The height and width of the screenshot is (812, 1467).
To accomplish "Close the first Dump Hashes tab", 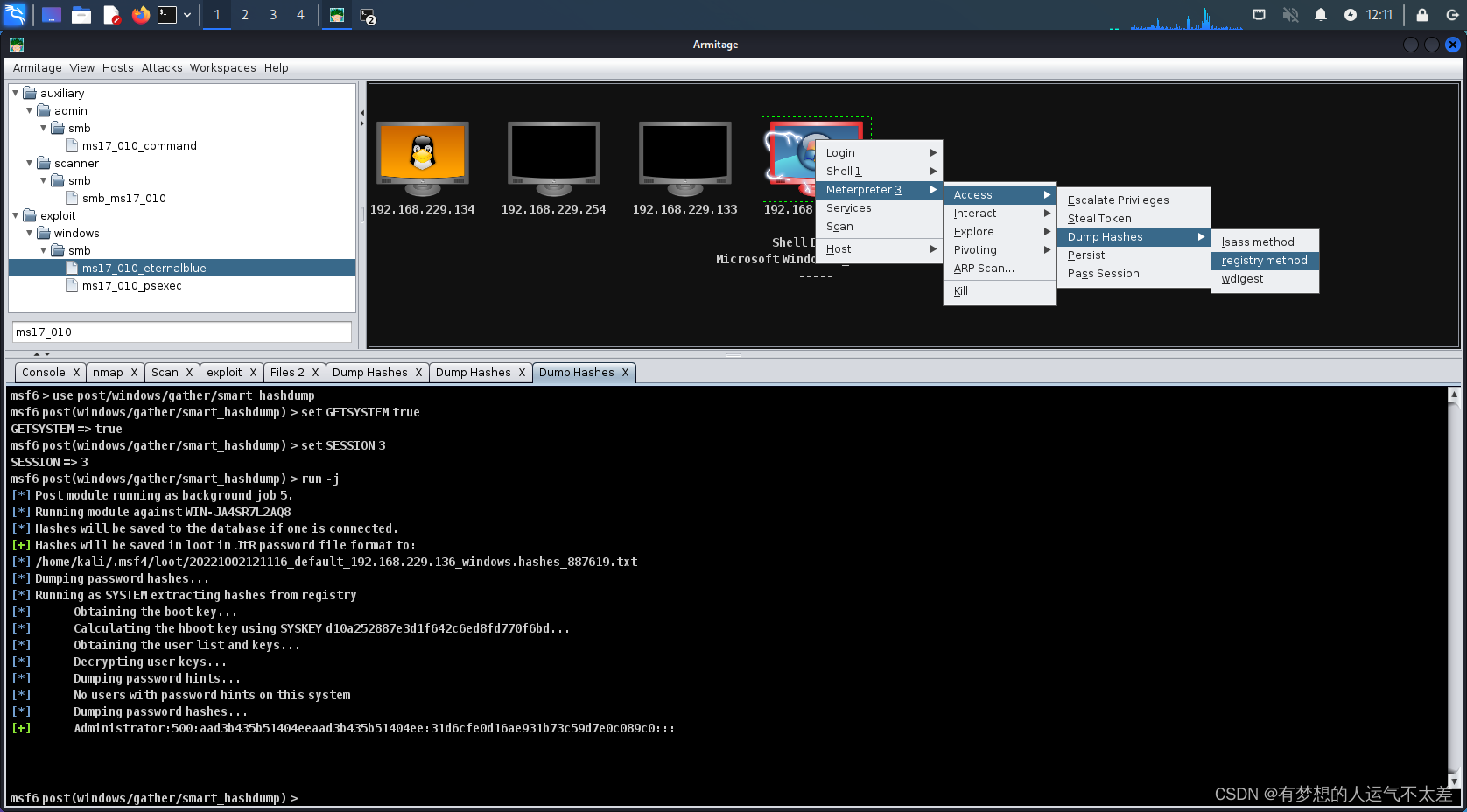I will (418, 373).
